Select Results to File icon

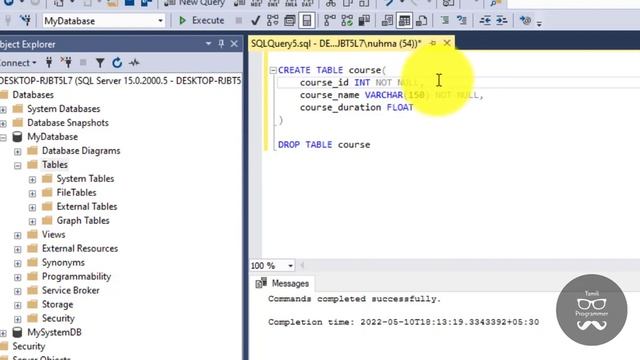pyautogui.click(x=422, y=20)
